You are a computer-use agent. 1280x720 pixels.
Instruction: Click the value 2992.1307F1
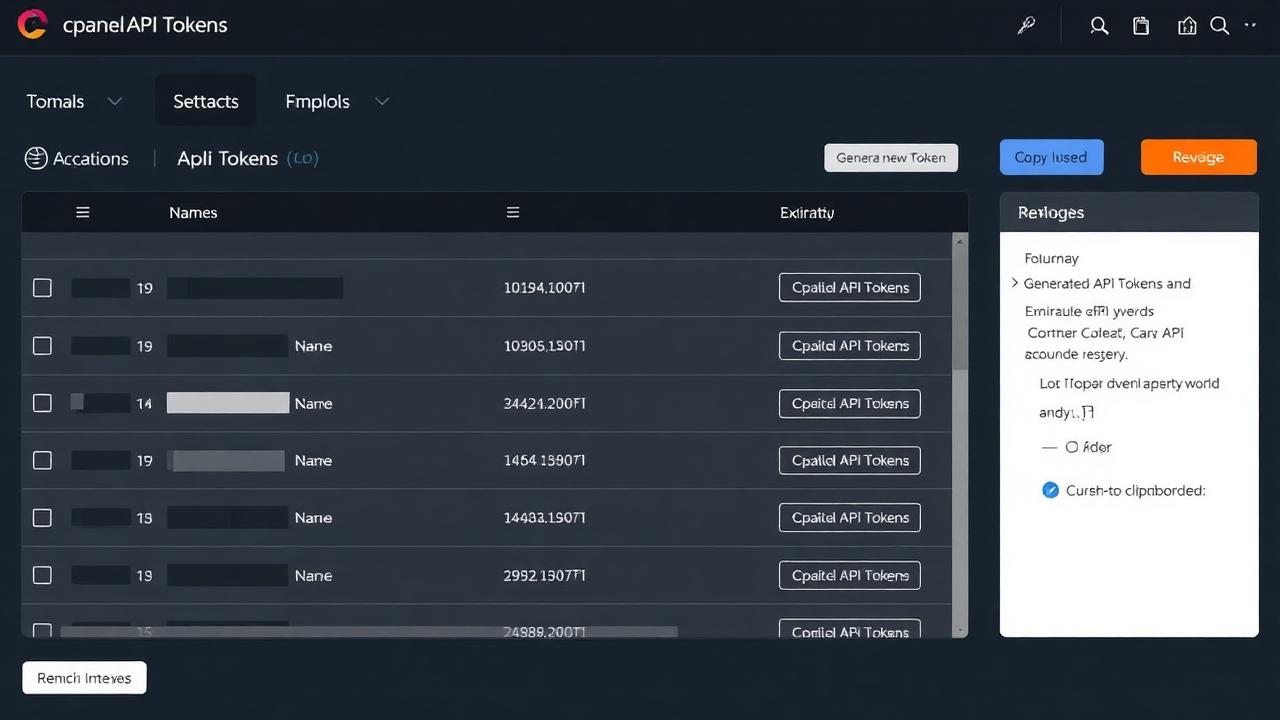coord(544,576)
